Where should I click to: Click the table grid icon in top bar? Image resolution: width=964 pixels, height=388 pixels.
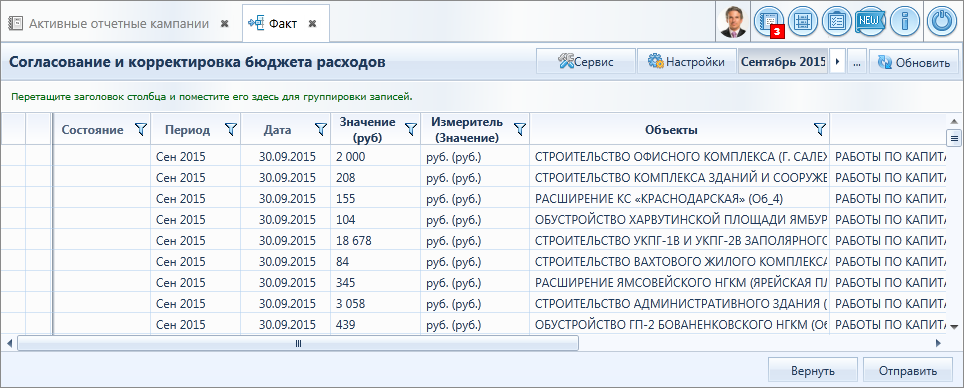[x=803, y=22]
